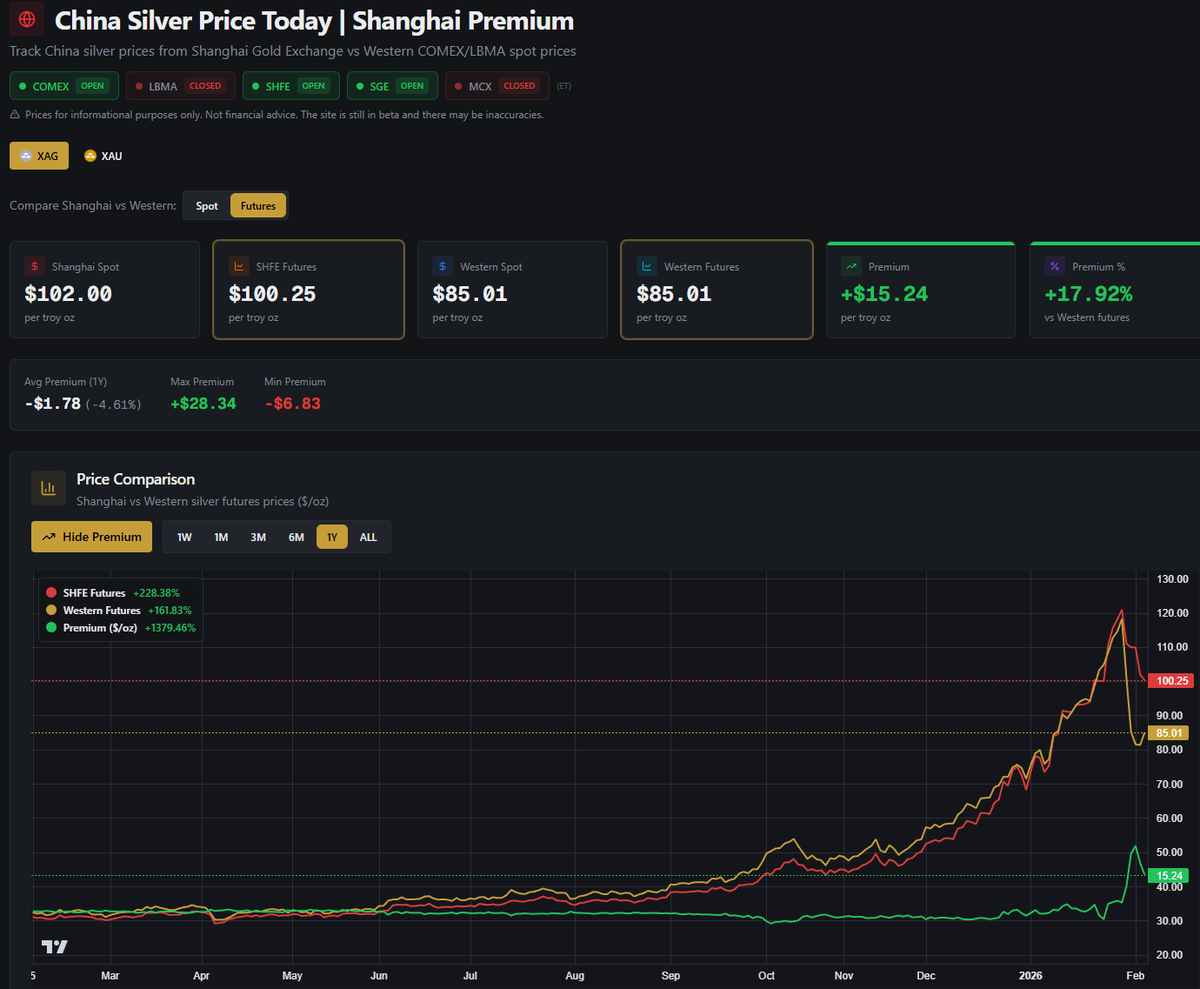Click the Price Comparison heading
The height and width of the screenshot is (989, 1200).
click(x=136, y=479)
